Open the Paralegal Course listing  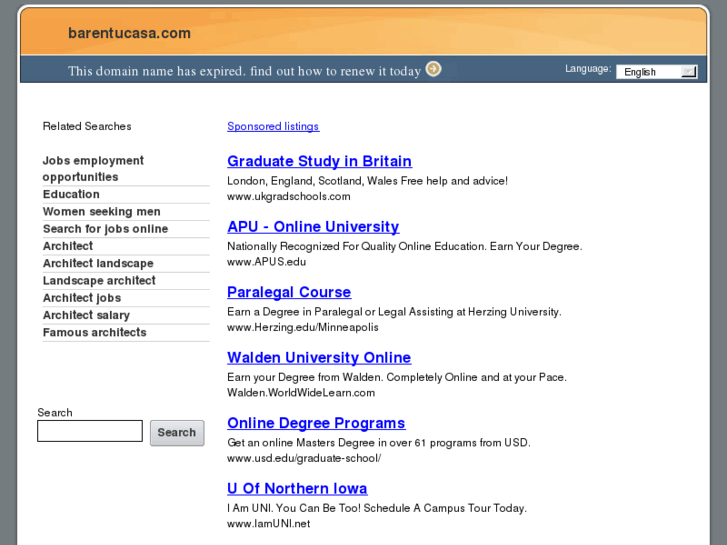click(289, 292)
